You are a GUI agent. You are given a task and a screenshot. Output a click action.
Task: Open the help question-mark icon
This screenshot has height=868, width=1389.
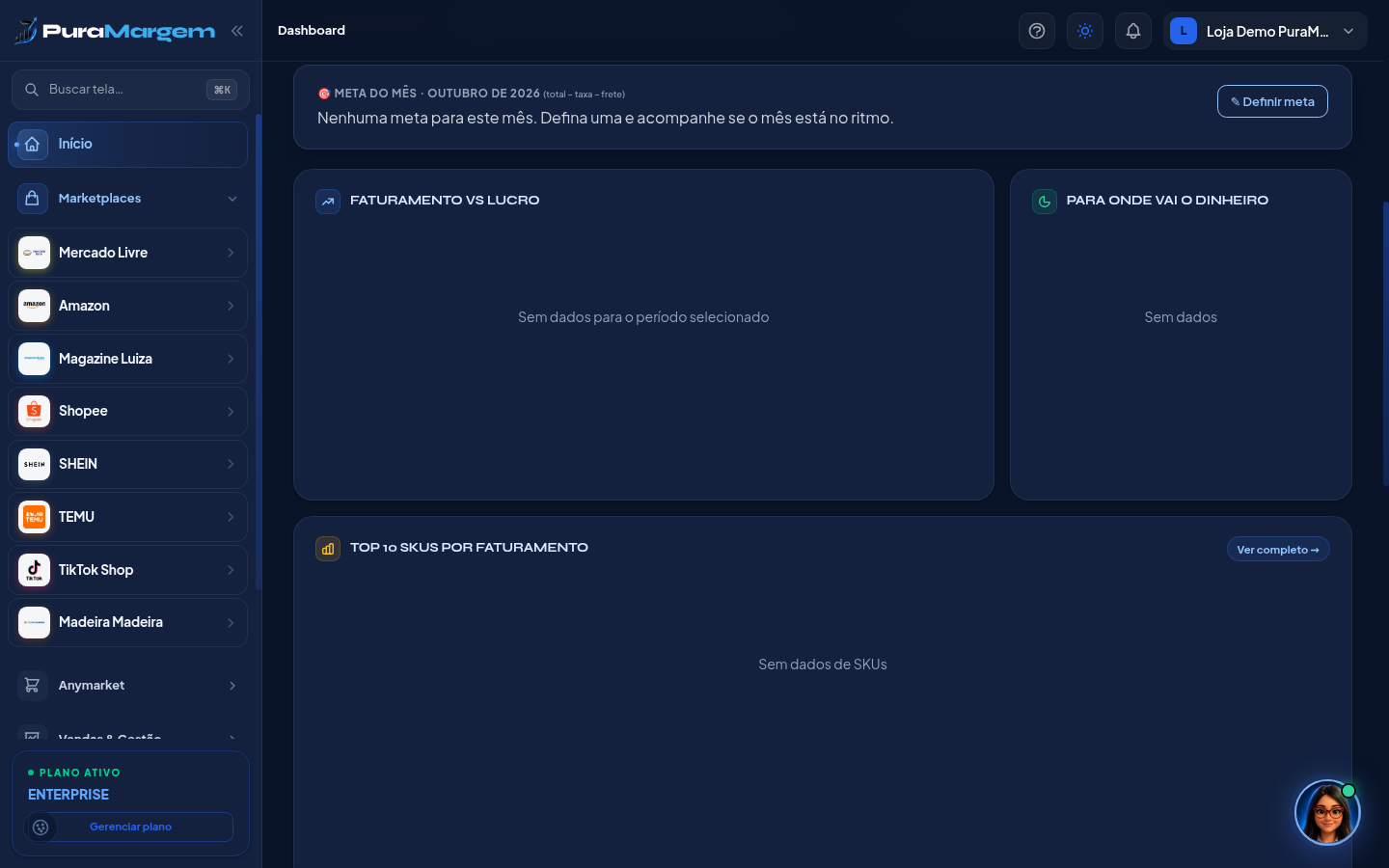[x=1037, y=31]
